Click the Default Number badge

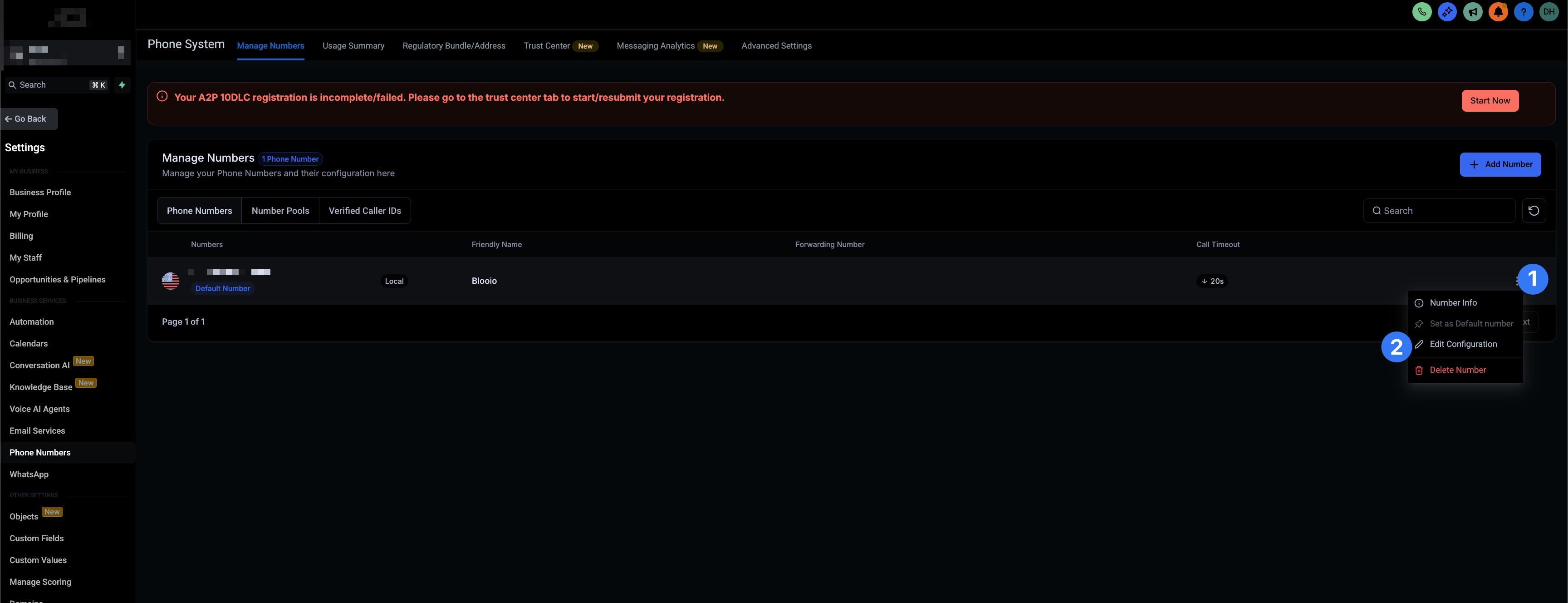(222, 289)
